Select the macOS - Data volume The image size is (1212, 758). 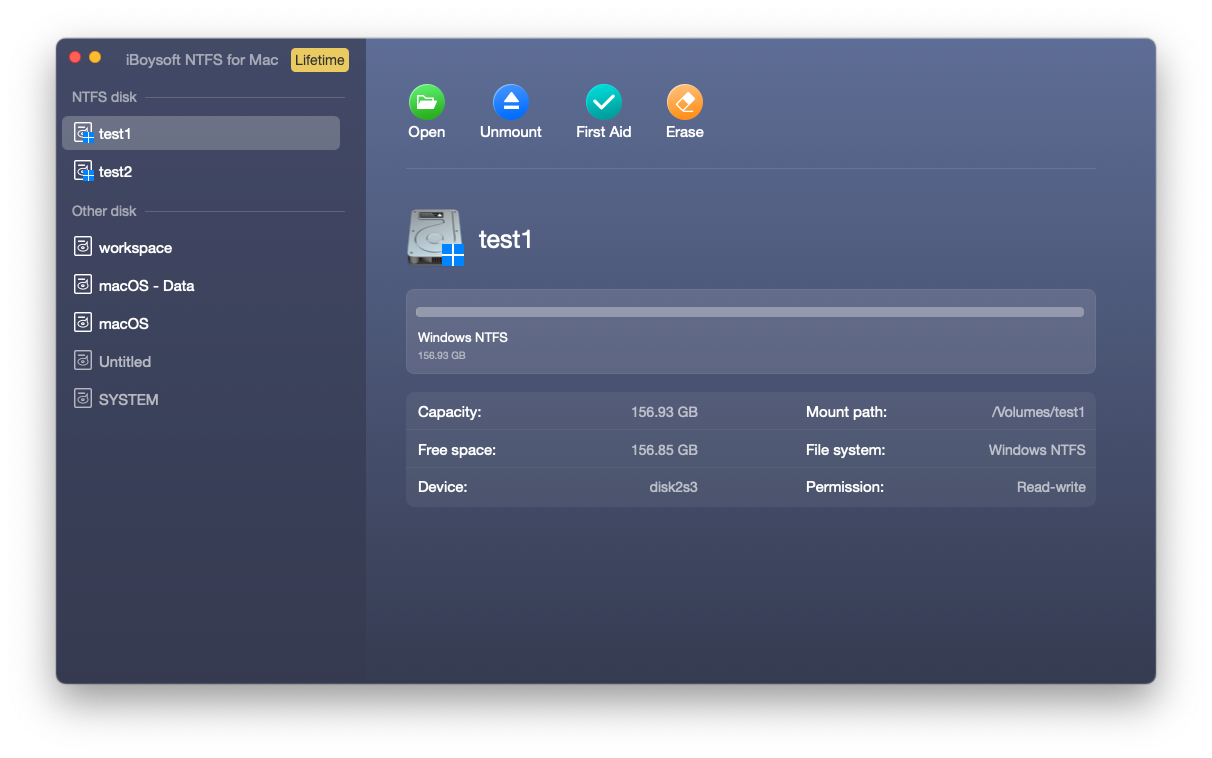pyautogui.click(x=201, y=285)
